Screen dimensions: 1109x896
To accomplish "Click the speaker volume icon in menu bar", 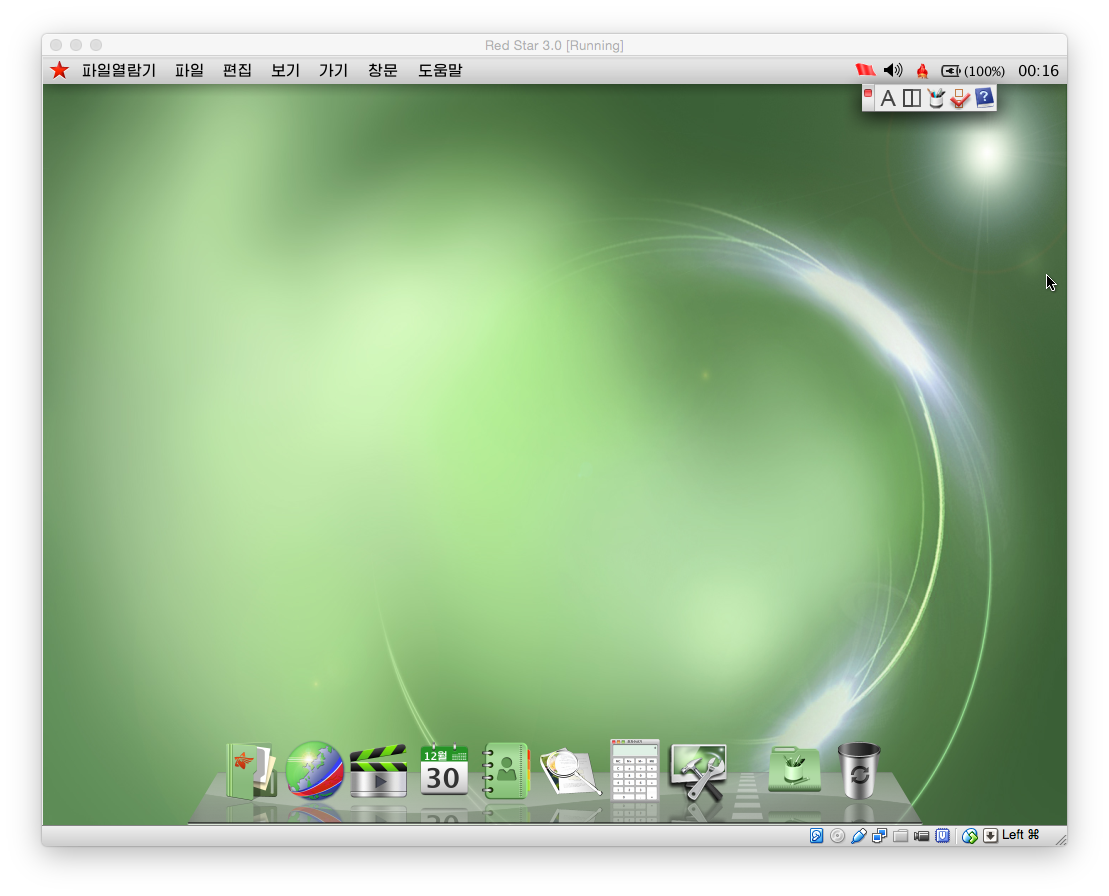I will click(893, 71).
